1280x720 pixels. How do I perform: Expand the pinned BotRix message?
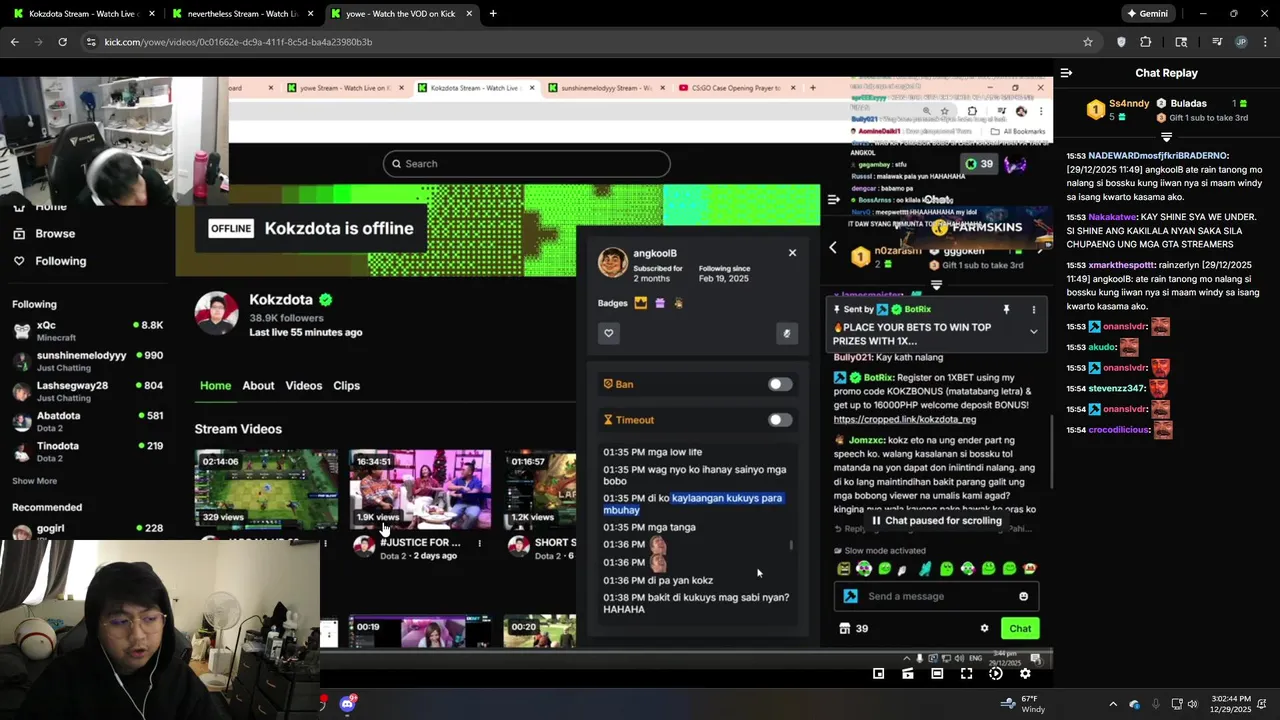click(x=1033, y=332)
